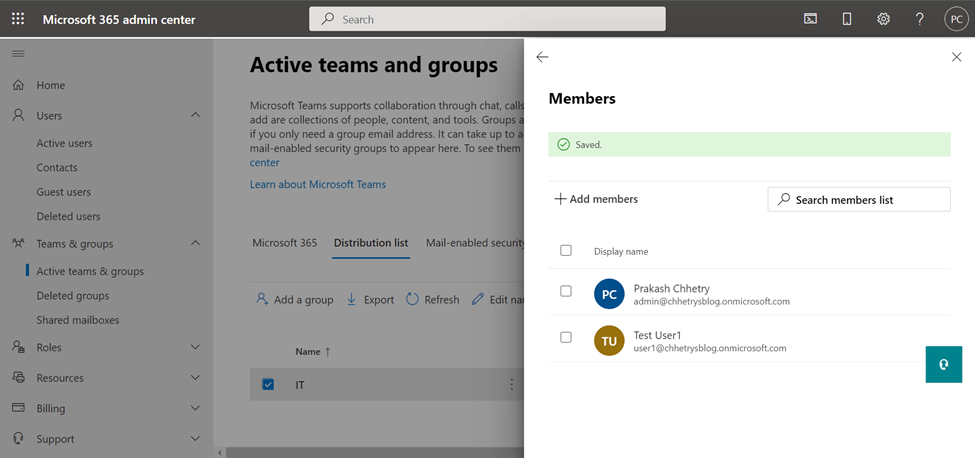Collapse the Teams & groups chevron

tap(195, 244)
